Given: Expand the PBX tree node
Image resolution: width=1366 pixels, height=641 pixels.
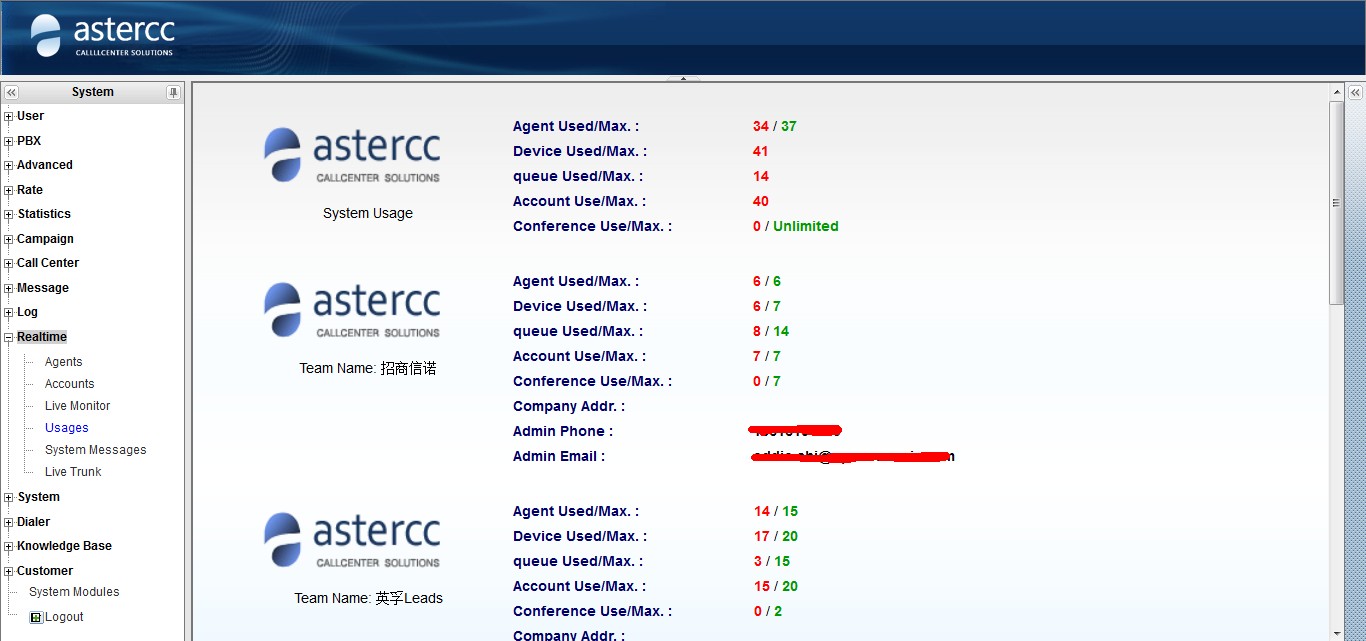Looking at the screenshot, I should pos(9,142).
